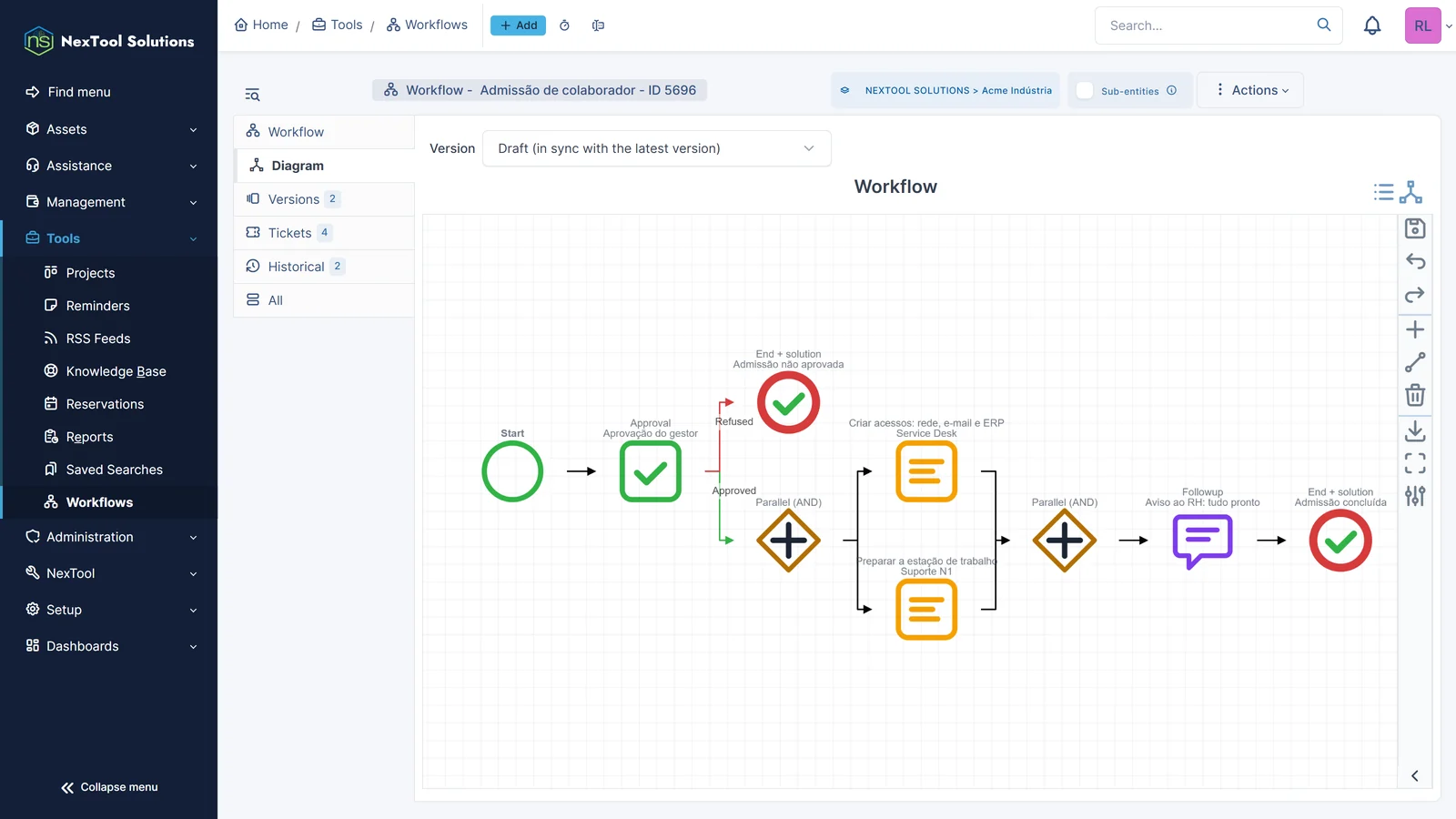Open the Actions dropdown menu
The height and width of the screenshot is (819, 1456).
[x=1251, y=90]
